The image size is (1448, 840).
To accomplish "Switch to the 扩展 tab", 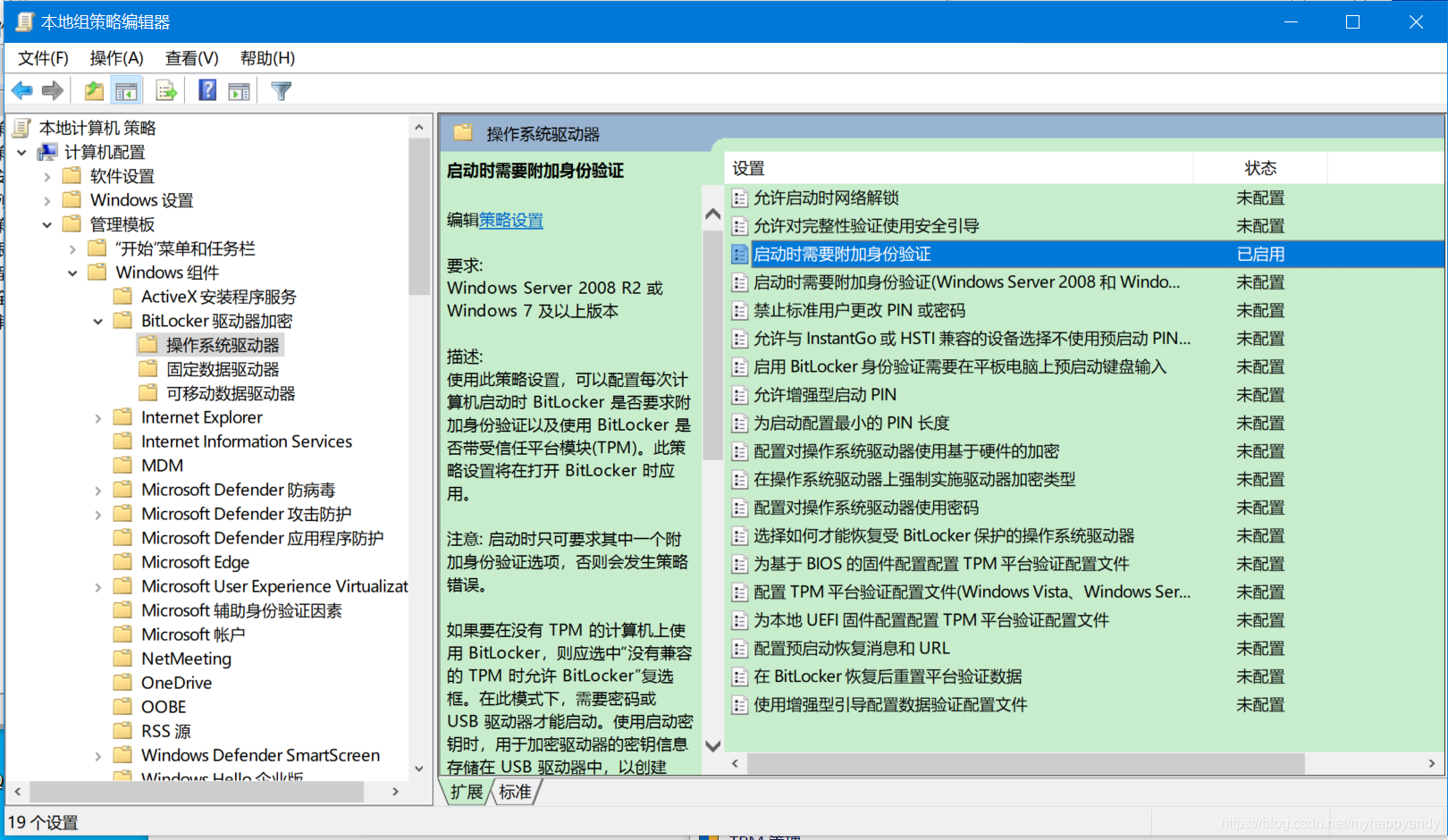I will (x=466, y=792).
